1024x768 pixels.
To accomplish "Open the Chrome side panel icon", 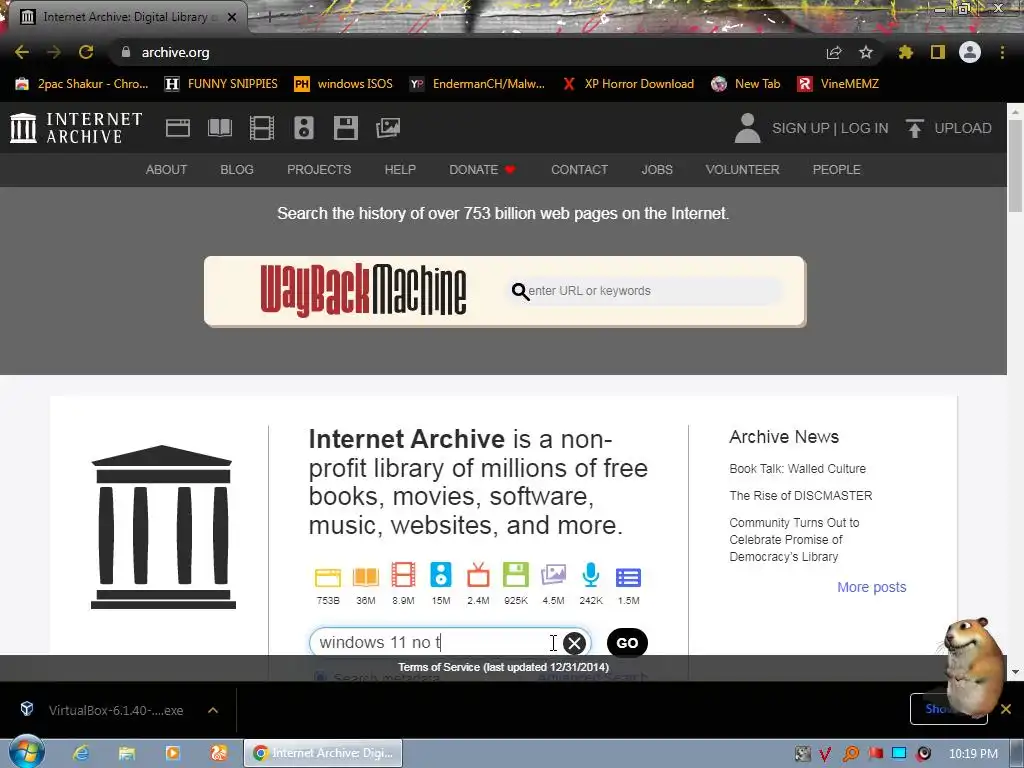I will point(938,52).
